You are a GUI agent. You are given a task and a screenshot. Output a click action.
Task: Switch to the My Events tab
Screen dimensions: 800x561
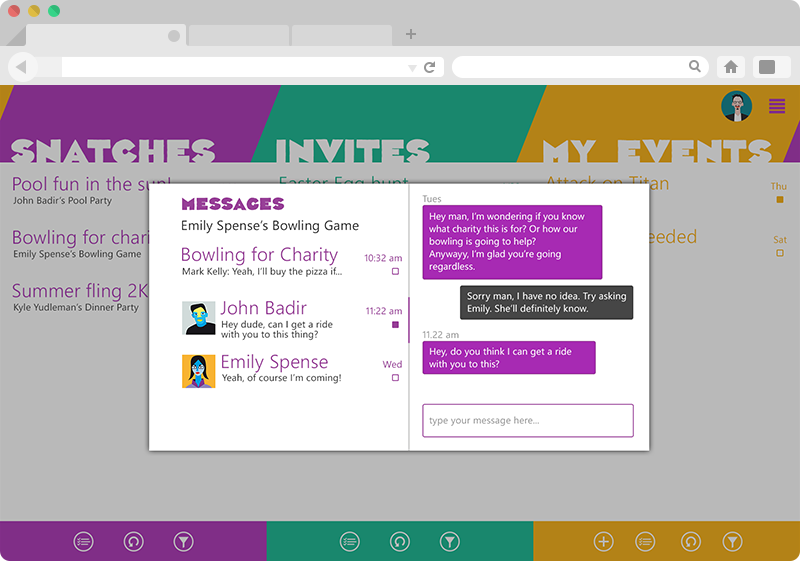tap(656, 150)
